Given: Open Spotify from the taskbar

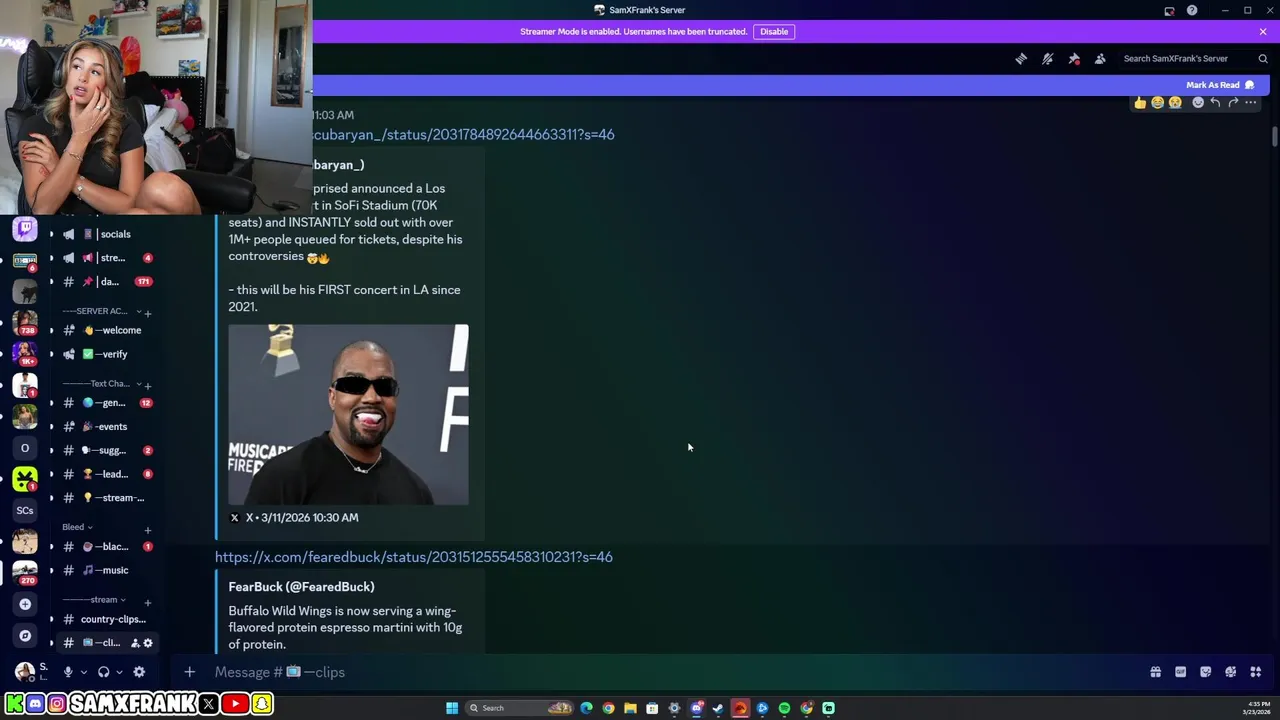Looking at the screenshot, I should 784,708.
